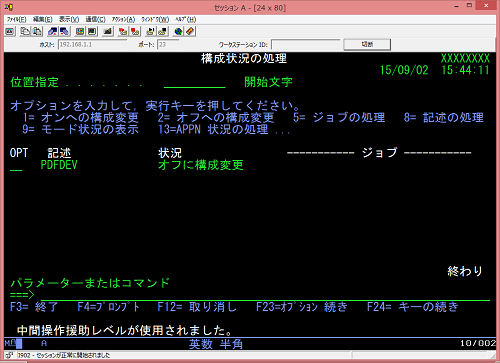Click the host address field 192.168.1.1
Image resolution: width=500 pixels, height=363 pixels.
pos(92,44)
